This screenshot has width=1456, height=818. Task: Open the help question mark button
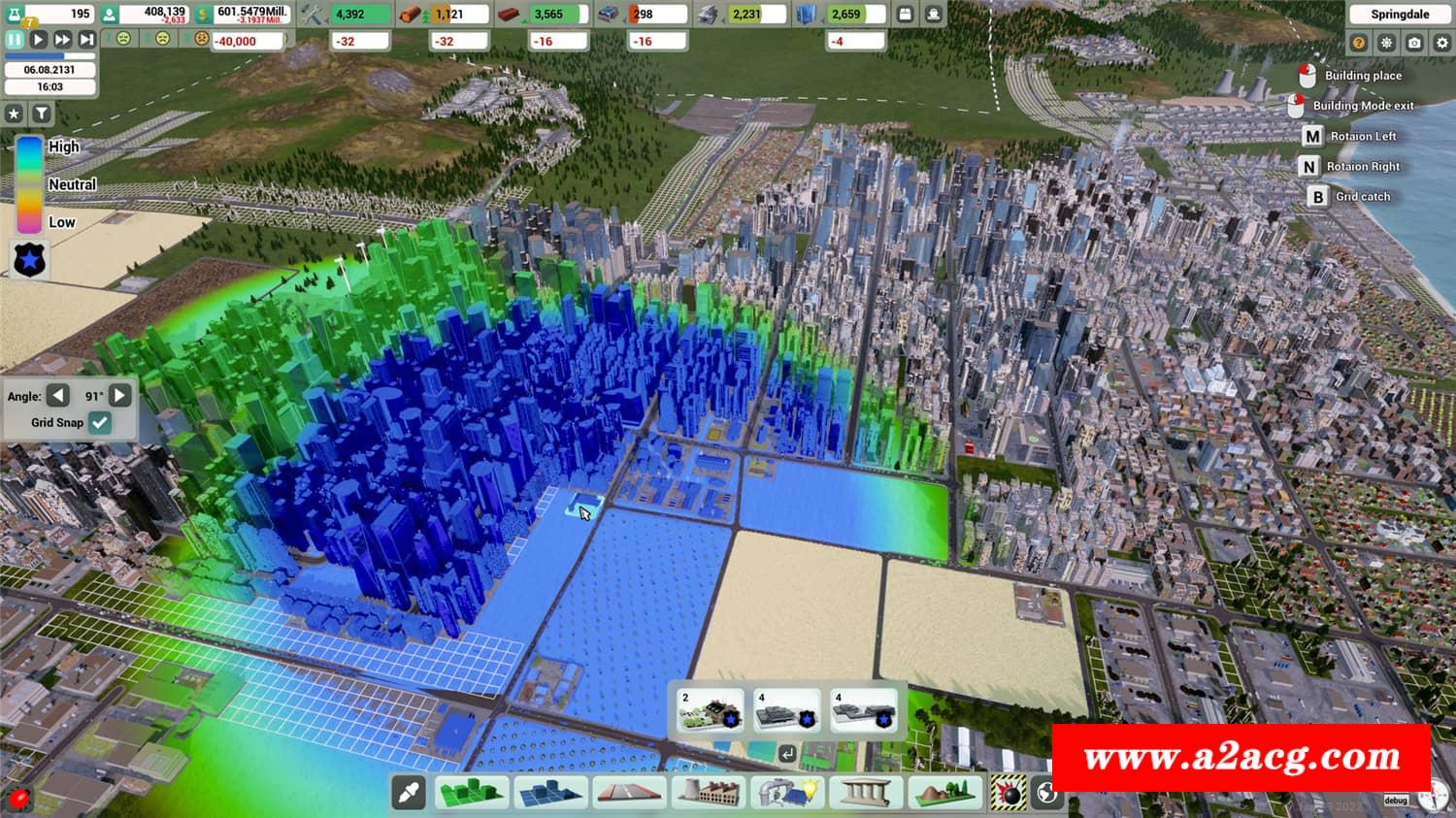(1358, 43)
